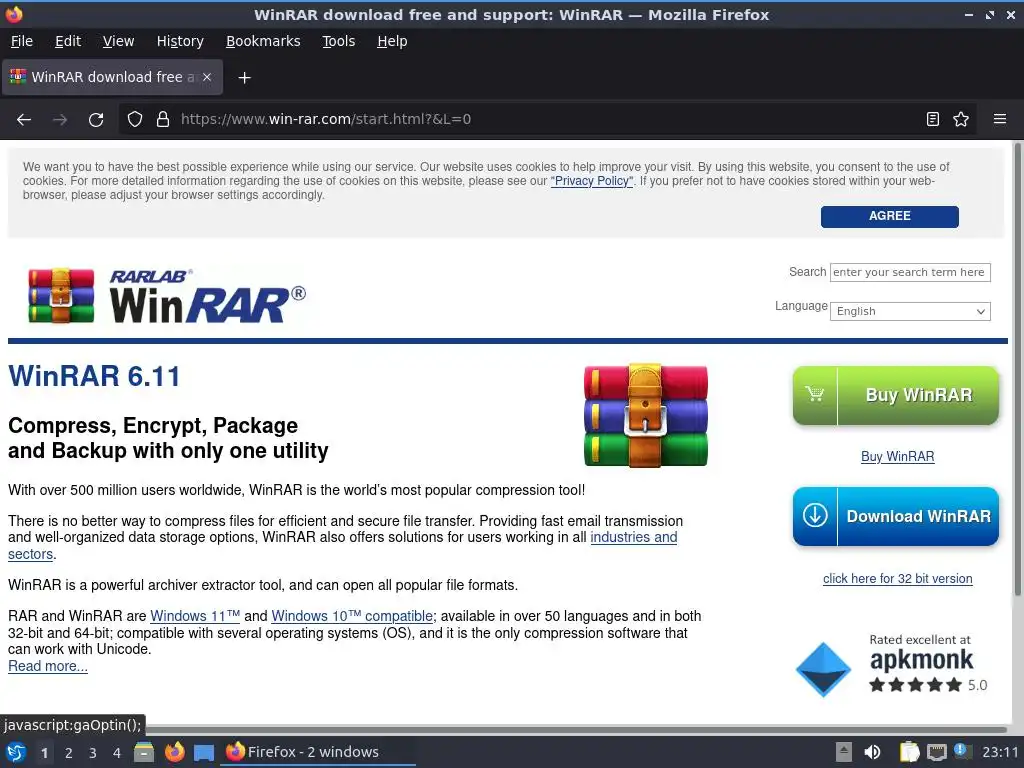1024x768 pixels.
Task: Open the Edit menu
Action: click(68, 41)
